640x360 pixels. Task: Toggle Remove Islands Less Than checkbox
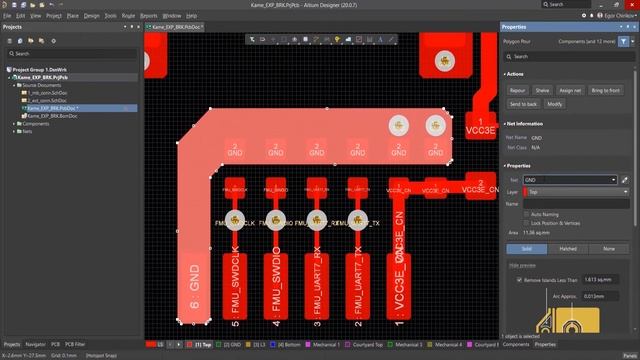click(519, 280)
